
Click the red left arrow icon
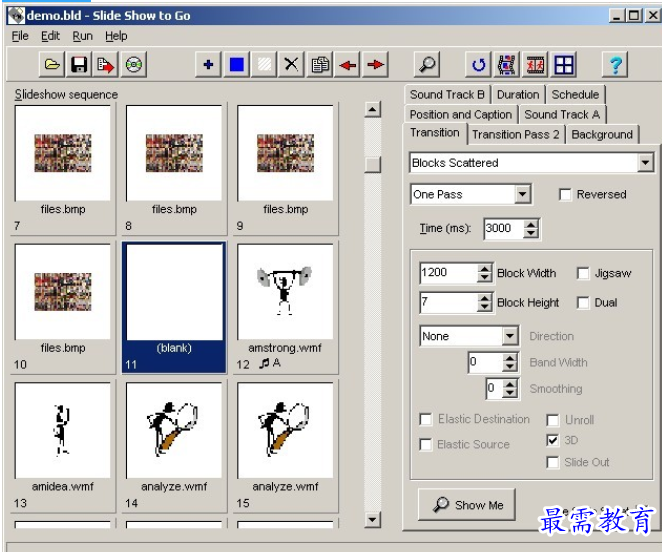347,65
